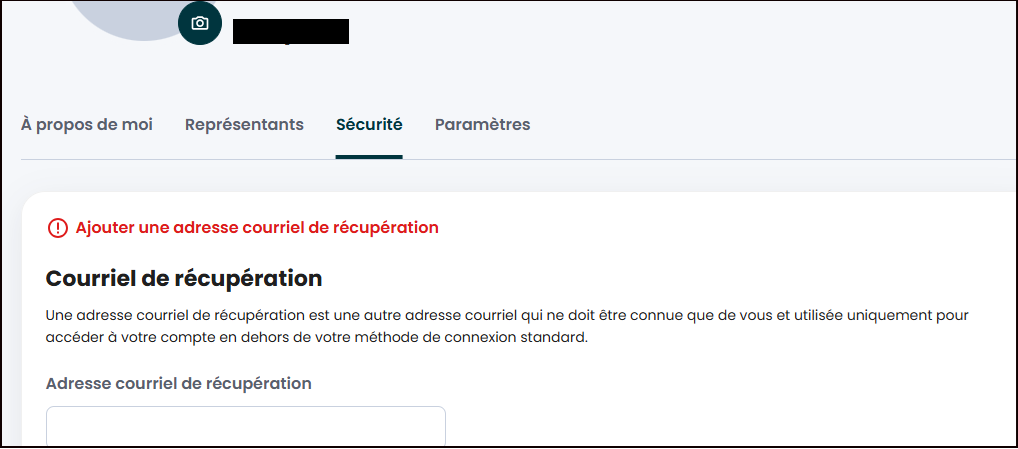The width and height of the screenshot is (1018, 449).
Task: Focus the recovery email address input field
Action: (245, 427)
